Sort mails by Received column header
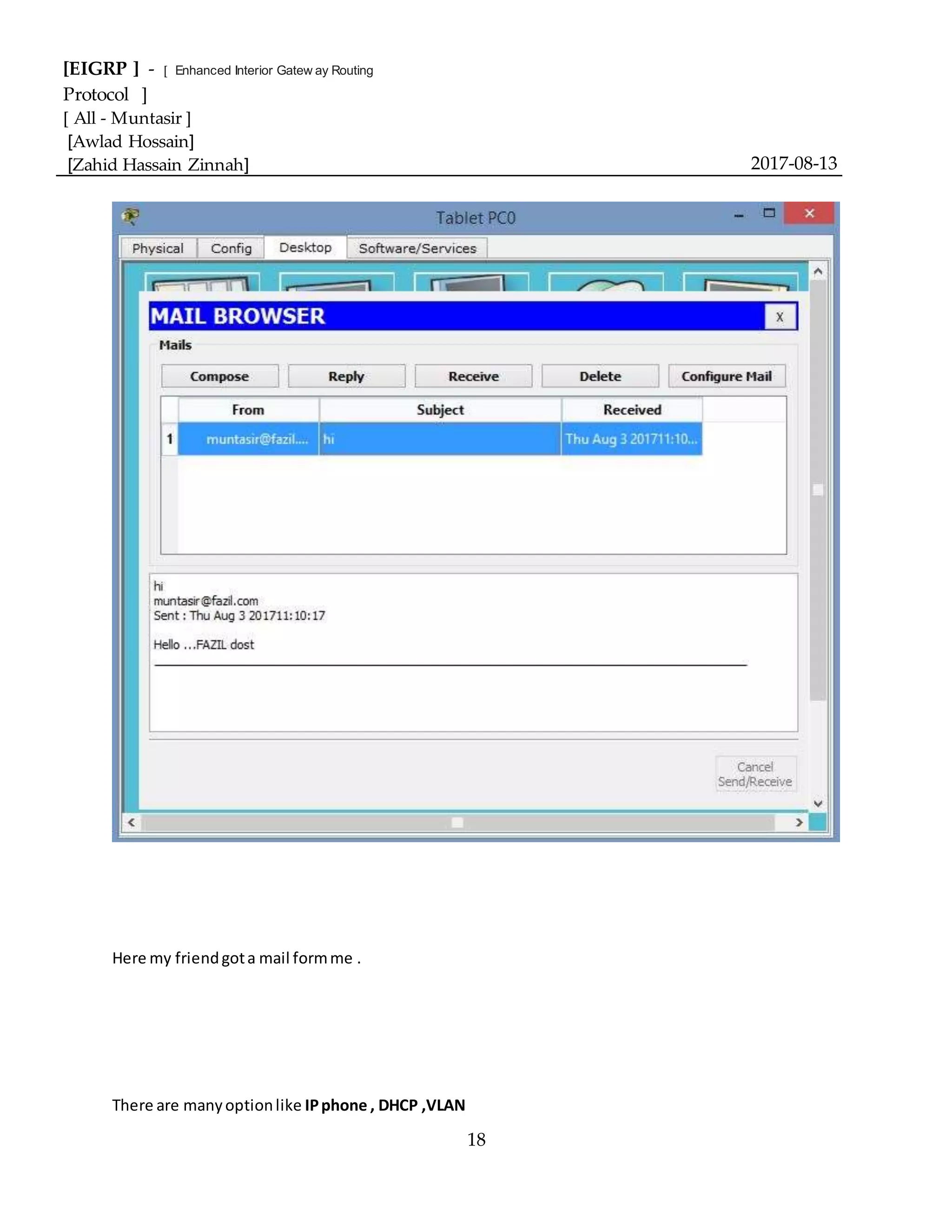The width and height of the screenshot is (952, 1232). (x=632, y=410)
